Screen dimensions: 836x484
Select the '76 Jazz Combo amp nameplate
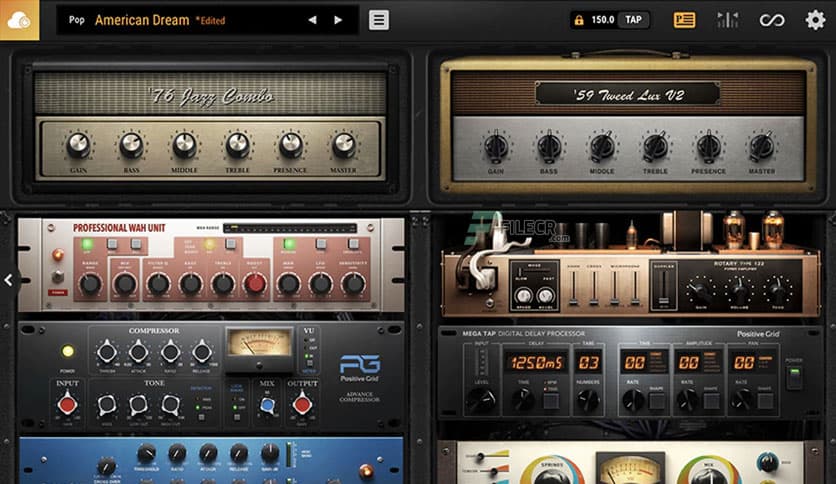(x=211, y=96)
